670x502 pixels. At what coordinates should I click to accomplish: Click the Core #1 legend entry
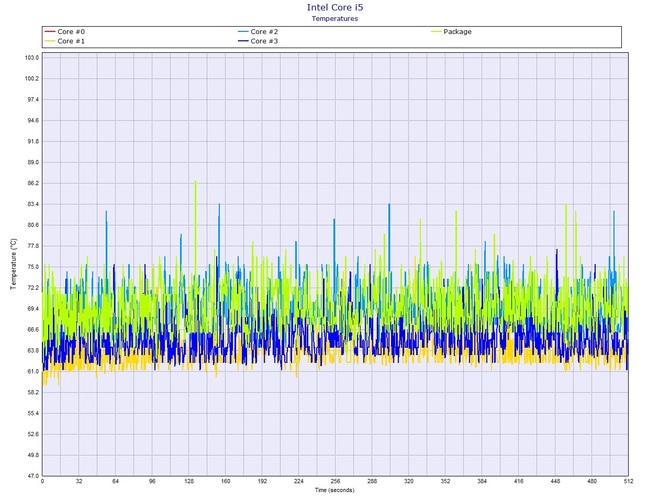65,41
